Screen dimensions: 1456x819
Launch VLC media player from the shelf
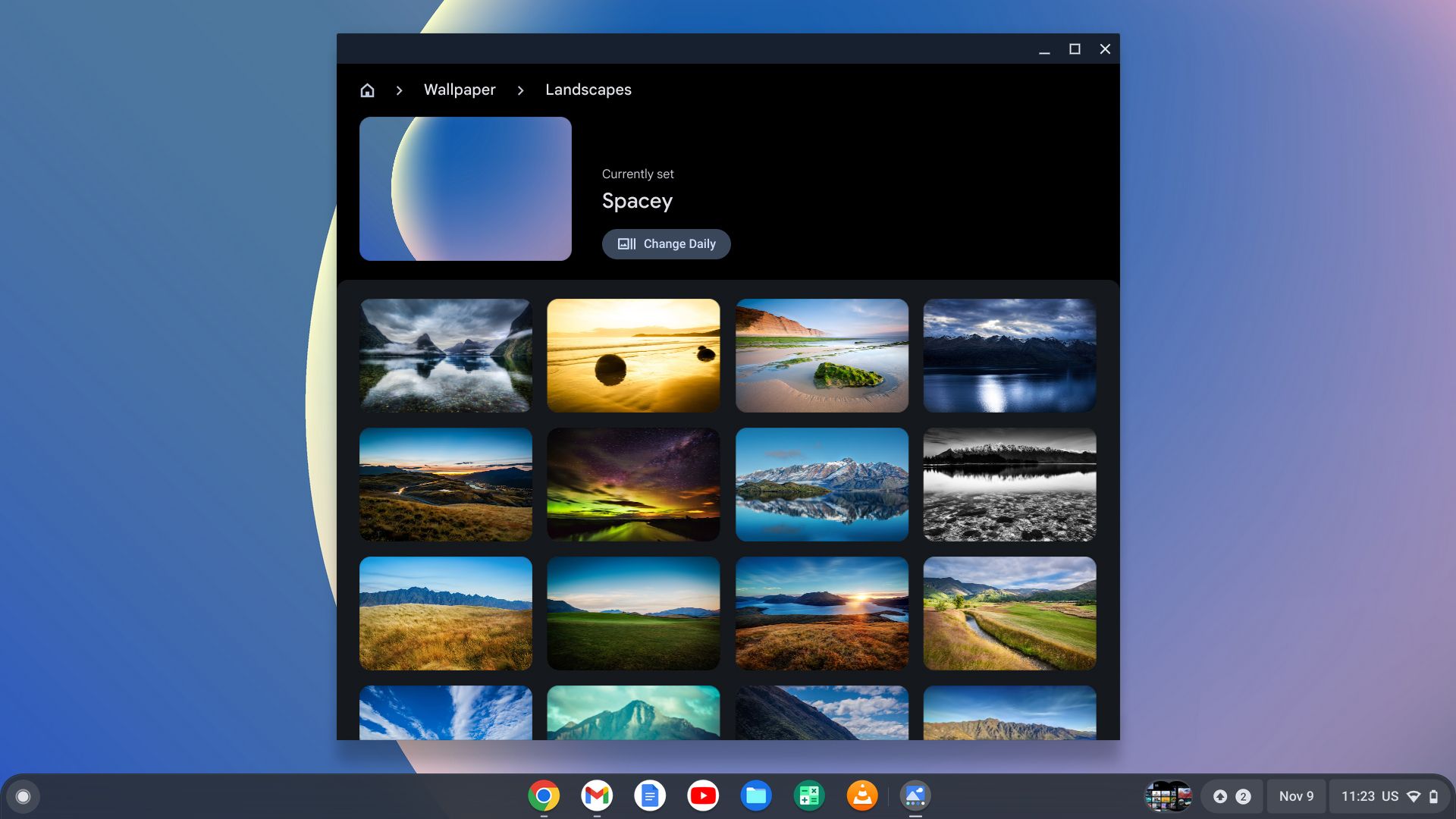tap(862, 795)
